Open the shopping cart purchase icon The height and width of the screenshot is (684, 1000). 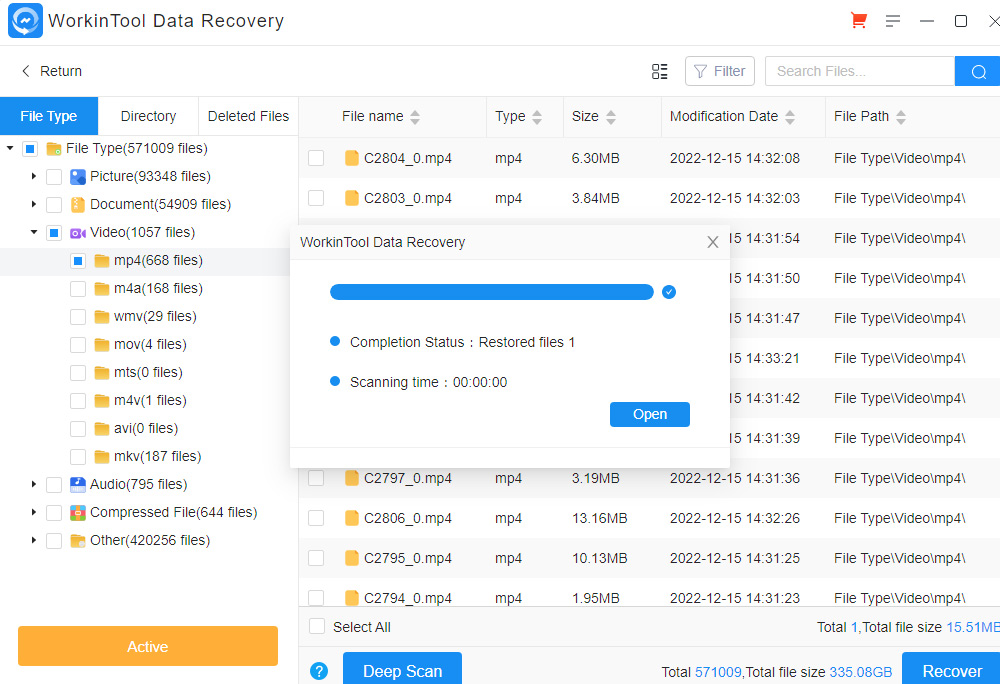(x=858, y=20)
